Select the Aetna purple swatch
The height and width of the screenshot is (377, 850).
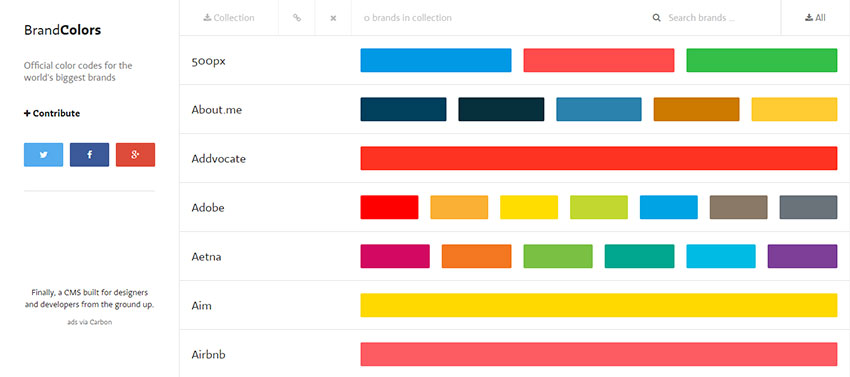(x=802, y=256)
